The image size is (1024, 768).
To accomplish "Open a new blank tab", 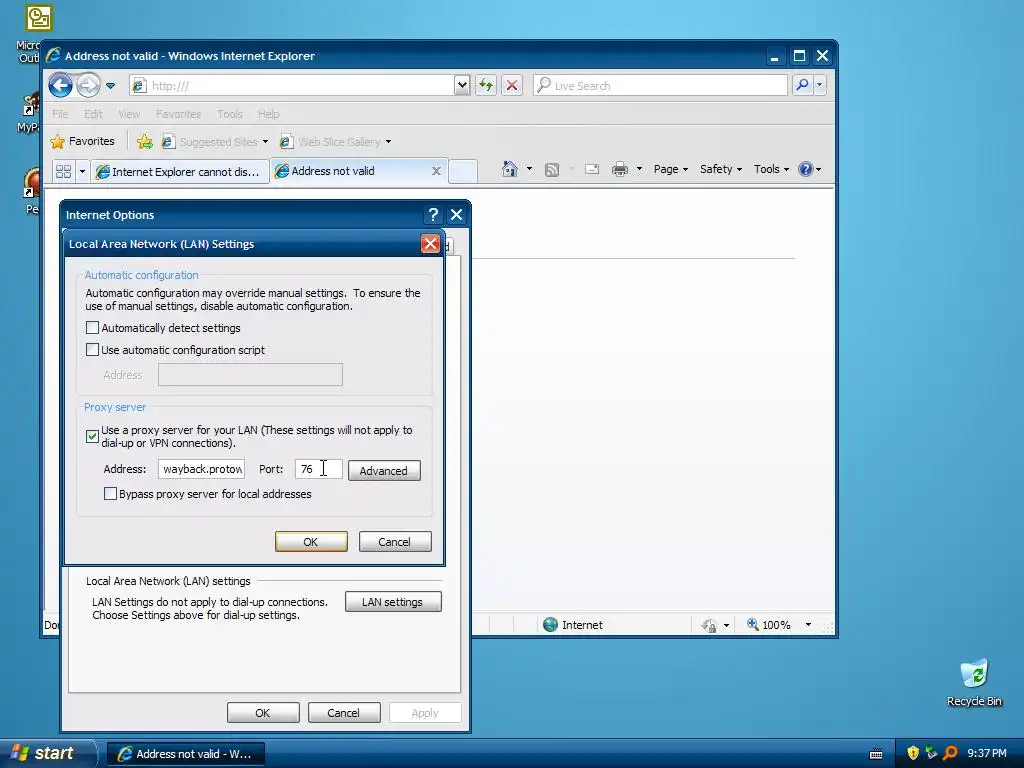I will click(x=463, y=171).
